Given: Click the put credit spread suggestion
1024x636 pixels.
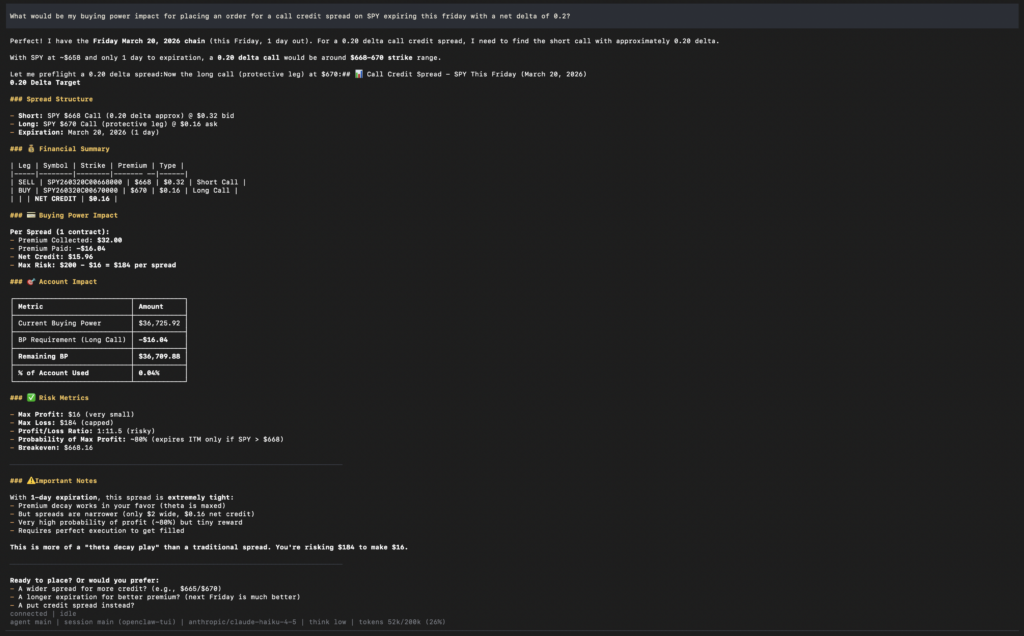Looking at the screenshot, I should click(70, 605).
